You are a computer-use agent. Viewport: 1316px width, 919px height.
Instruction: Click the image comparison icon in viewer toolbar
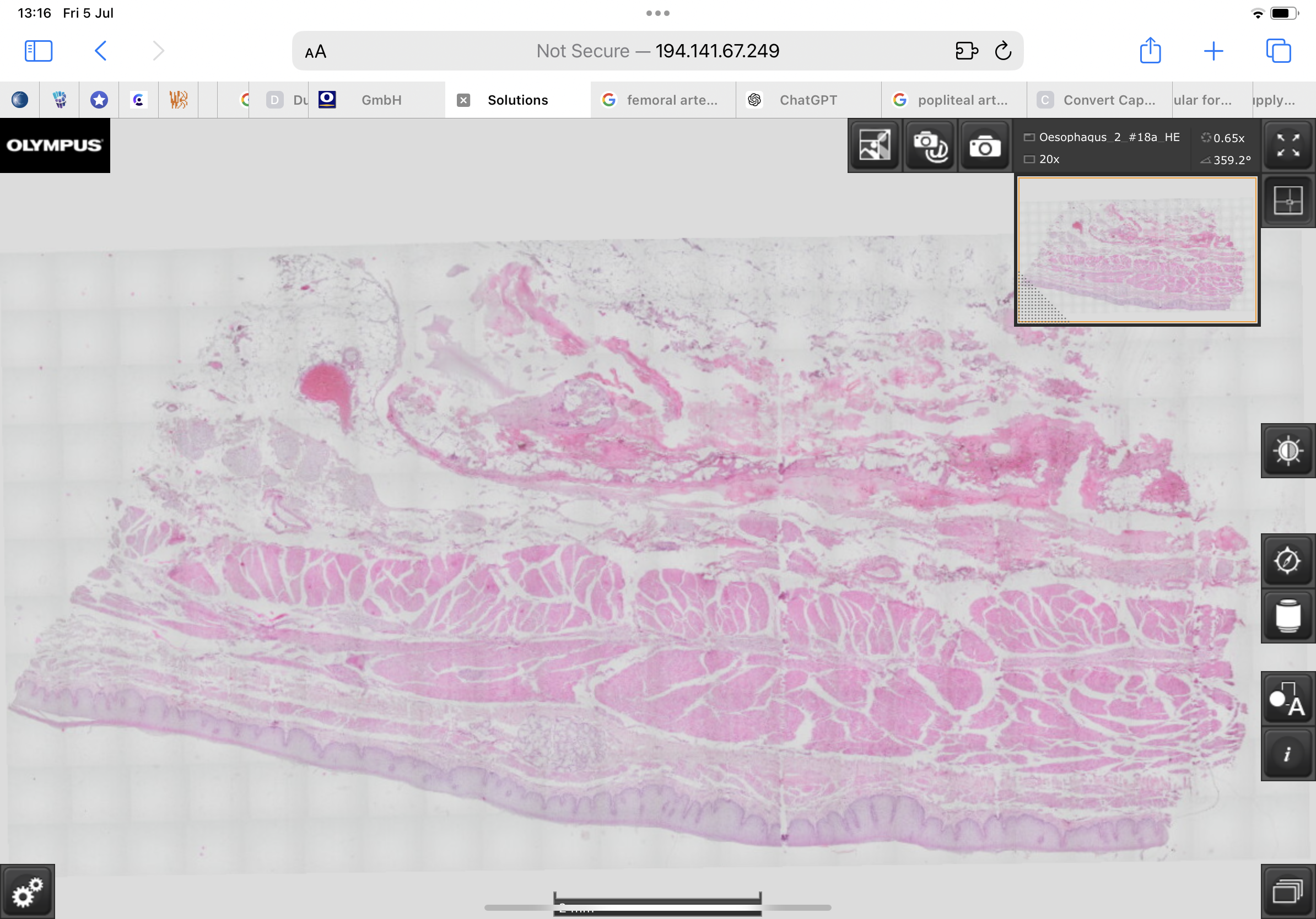874,145
